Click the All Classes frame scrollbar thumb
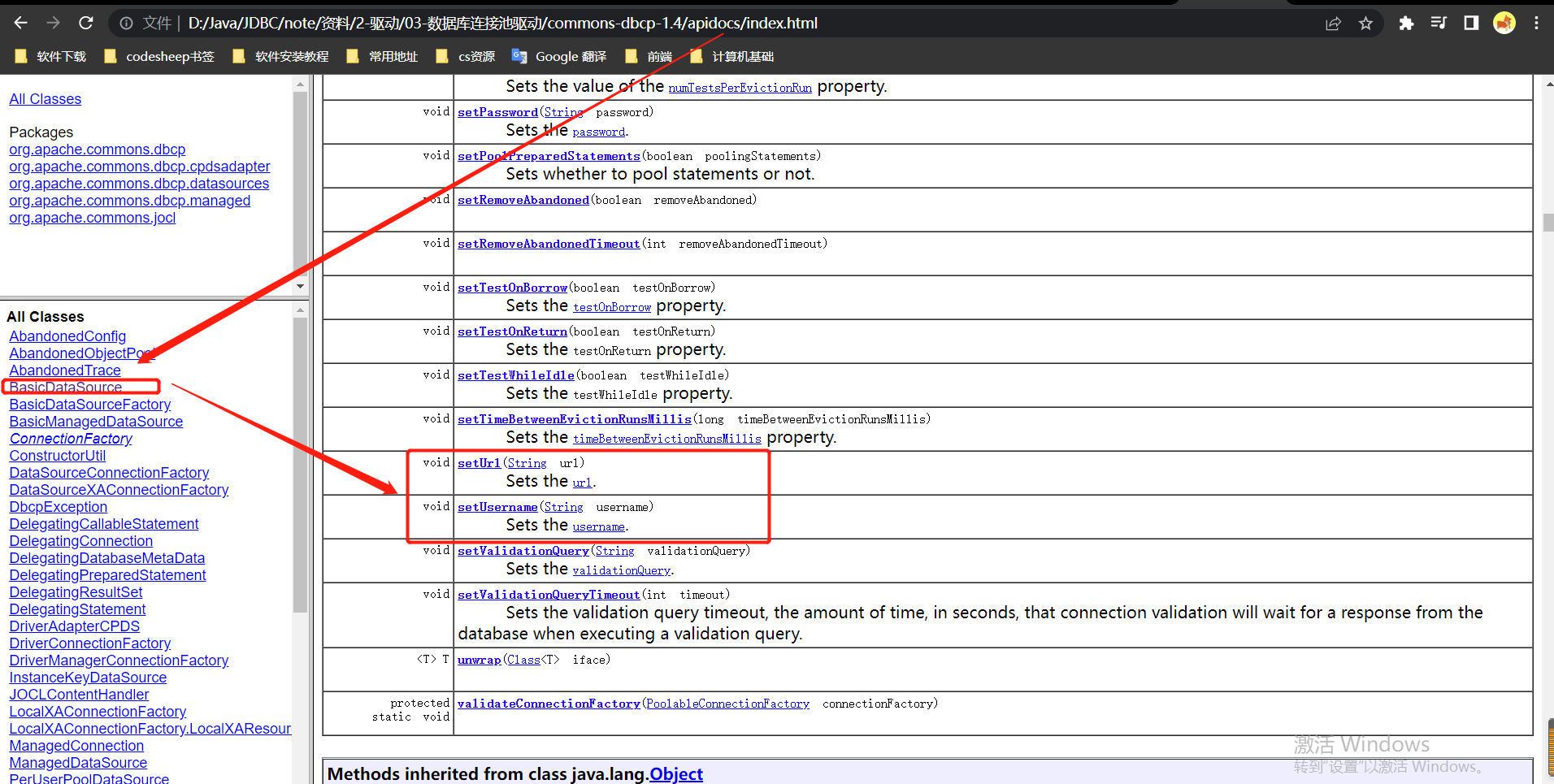The width and height of the screenshot is (1554, 784). point(300,465)
